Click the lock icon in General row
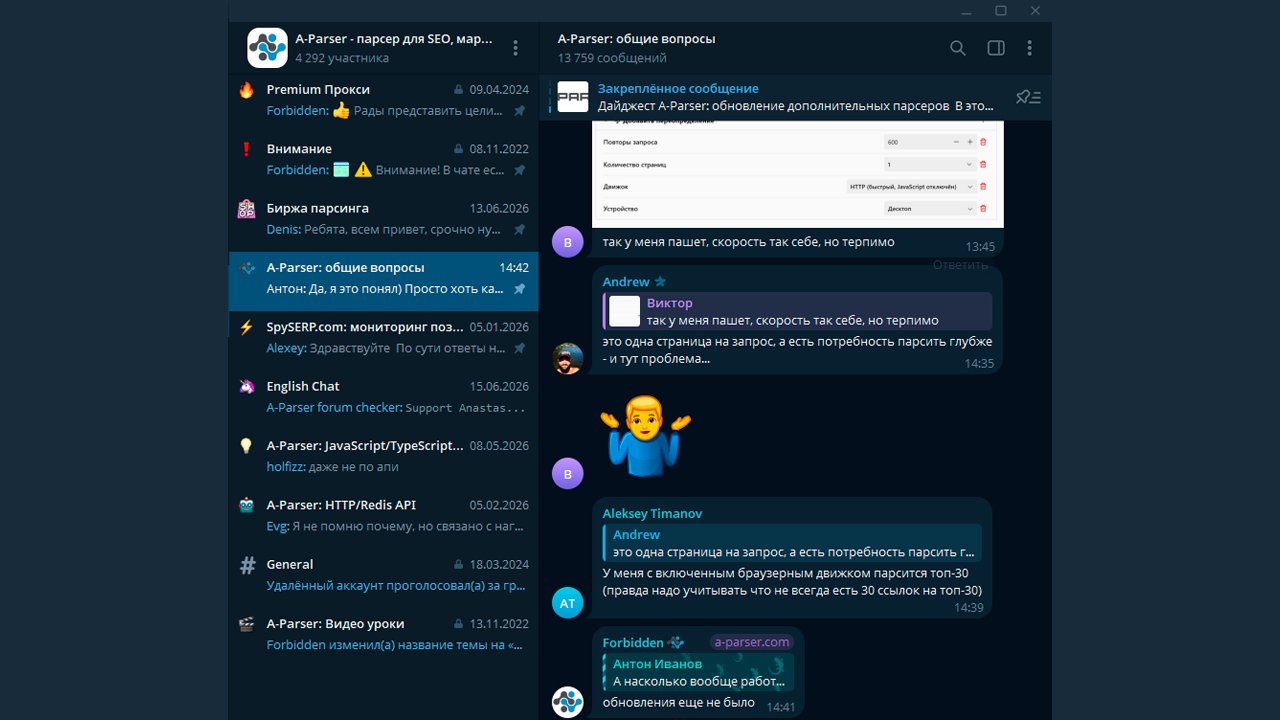 tap(458, 565)
